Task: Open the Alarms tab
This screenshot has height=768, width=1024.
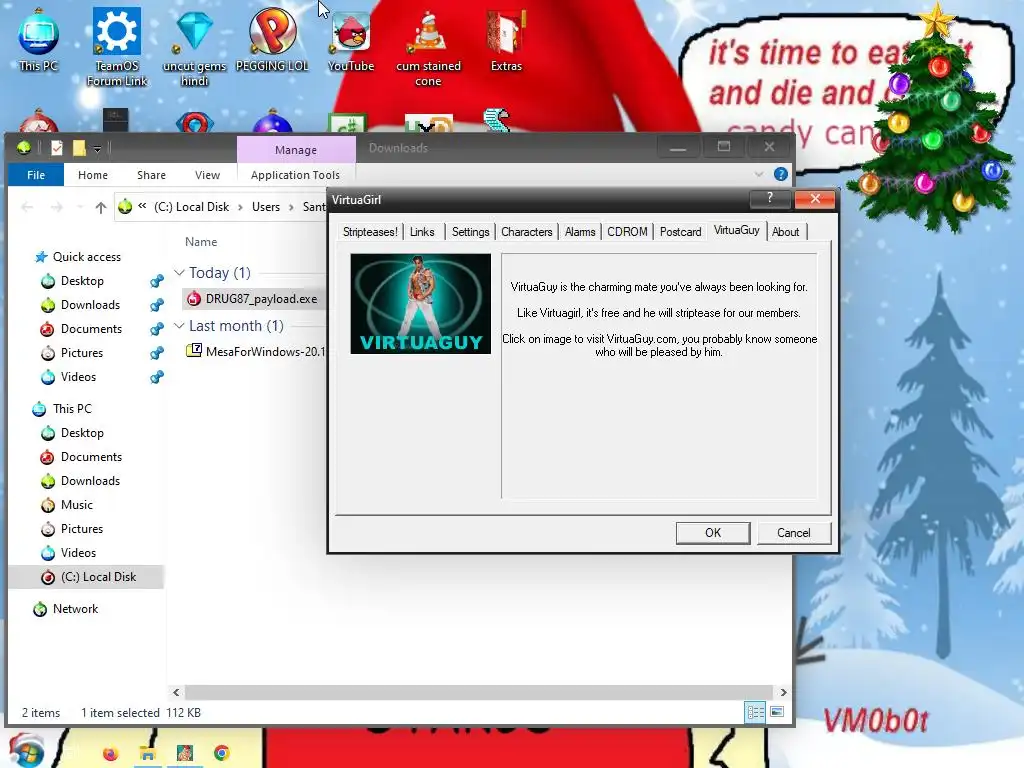Action: 580,232
